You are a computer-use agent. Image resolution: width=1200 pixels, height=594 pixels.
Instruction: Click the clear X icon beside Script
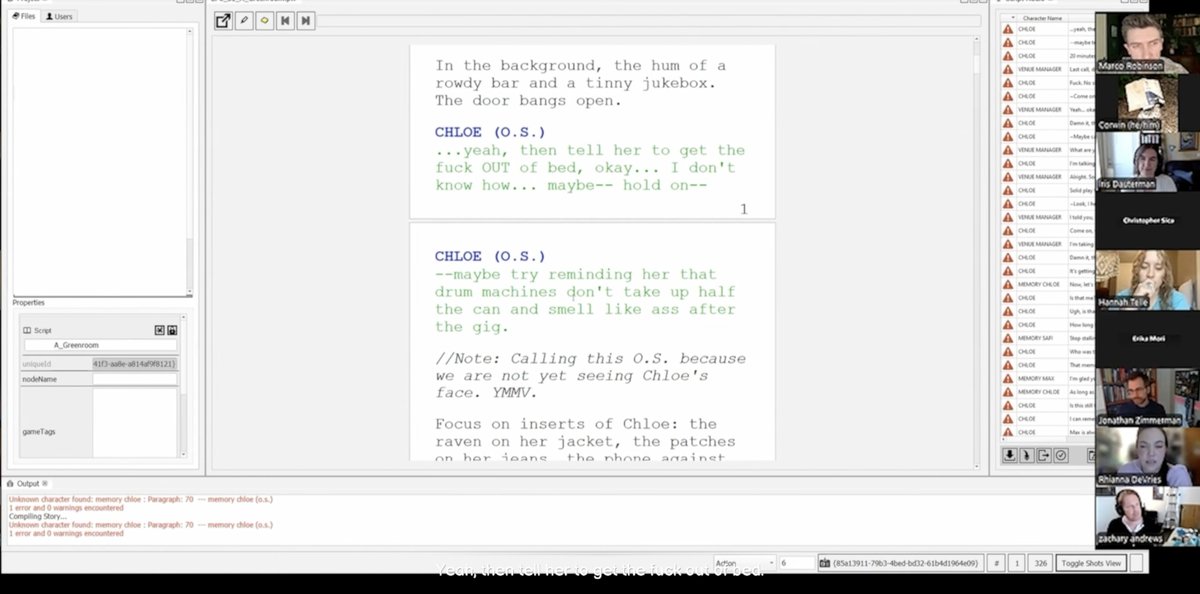[x=159, y=329]
